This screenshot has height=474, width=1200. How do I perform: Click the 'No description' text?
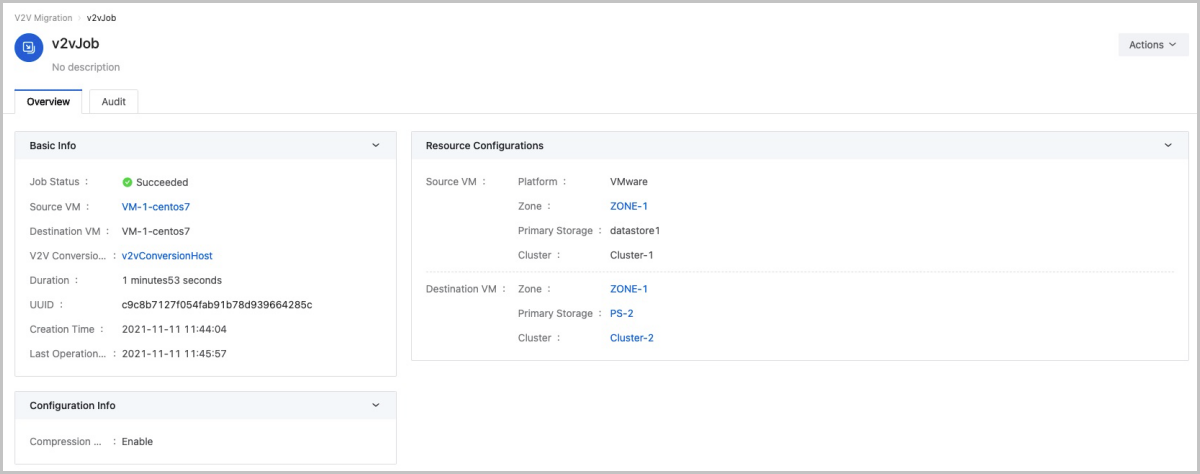point(86,67)
